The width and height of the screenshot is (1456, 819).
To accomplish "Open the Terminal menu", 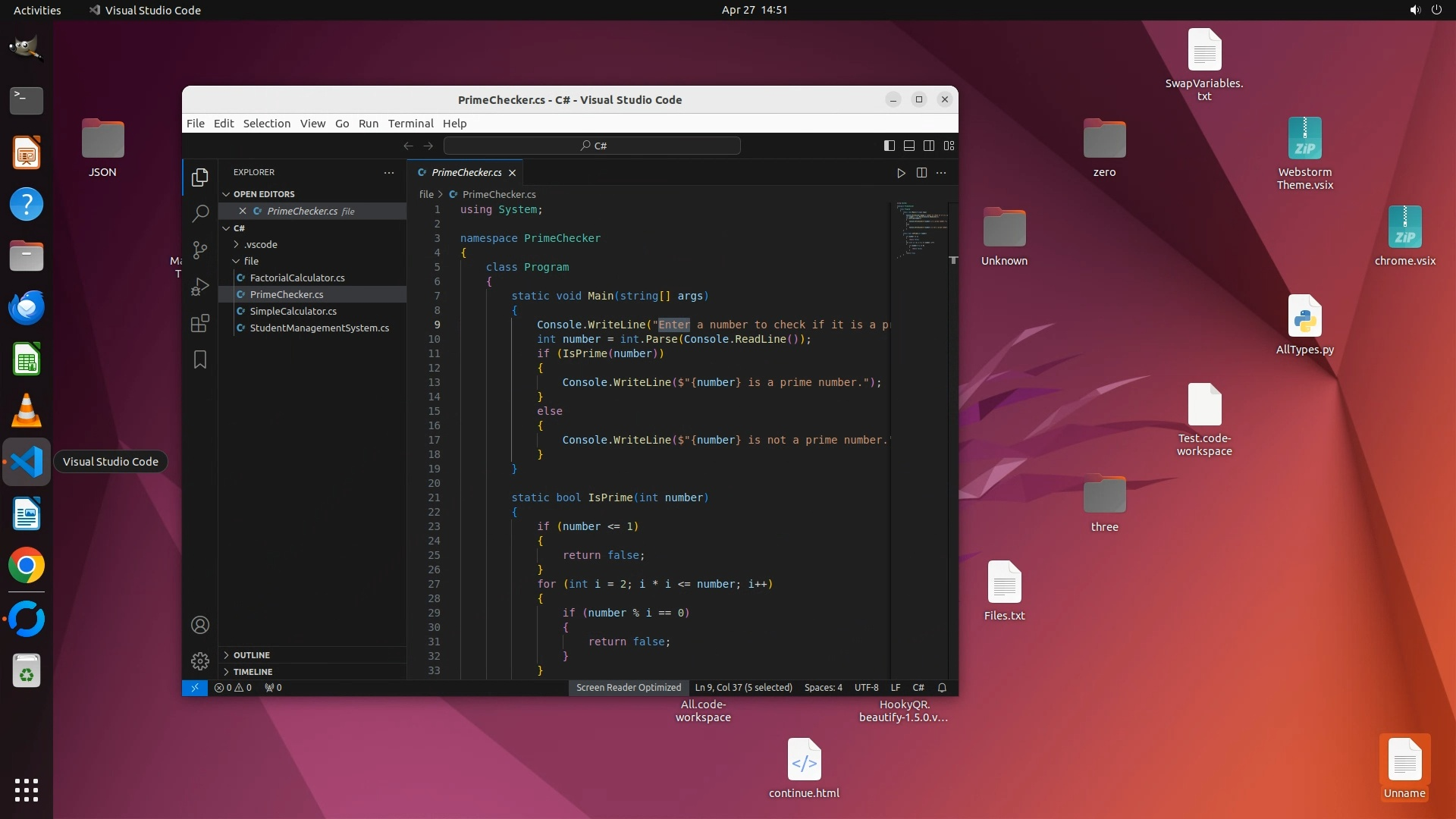I will click(x=410, y=124).
